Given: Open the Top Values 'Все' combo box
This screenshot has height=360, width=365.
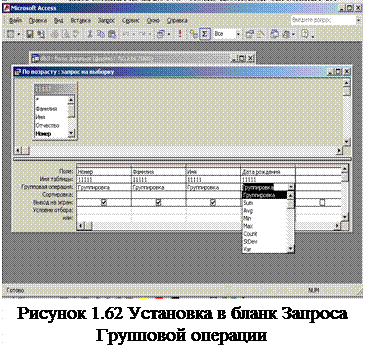Looking at the screenshot, I should click(227, 34).
